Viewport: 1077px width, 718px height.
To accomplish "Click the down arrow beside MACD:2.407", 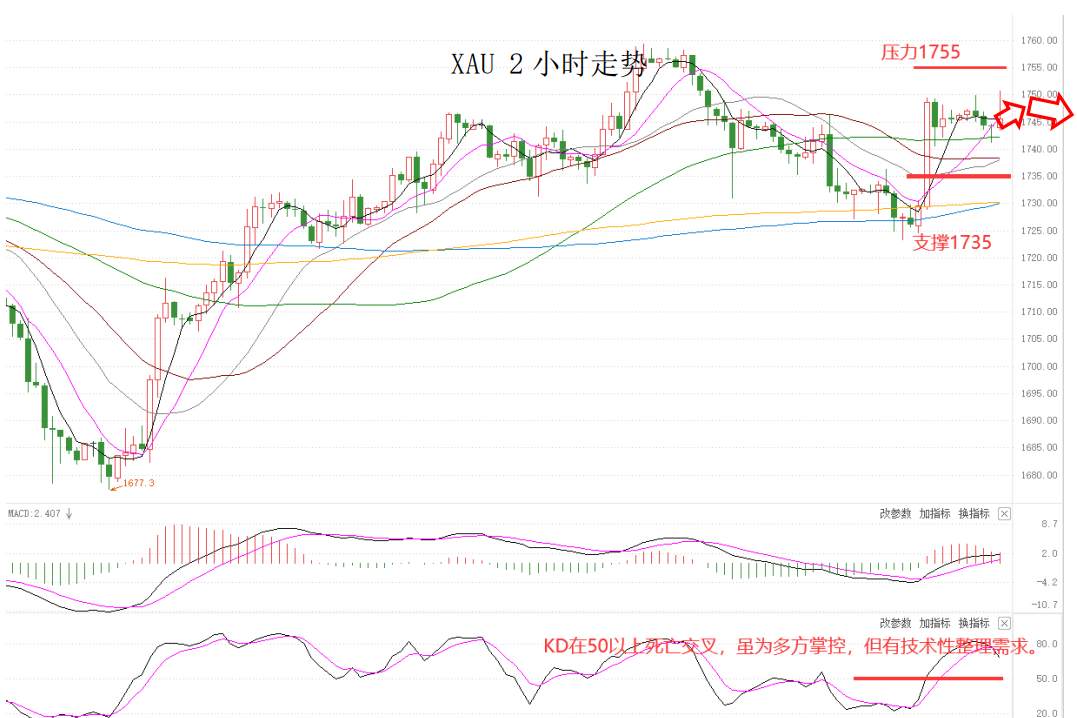I will [69, 513].
